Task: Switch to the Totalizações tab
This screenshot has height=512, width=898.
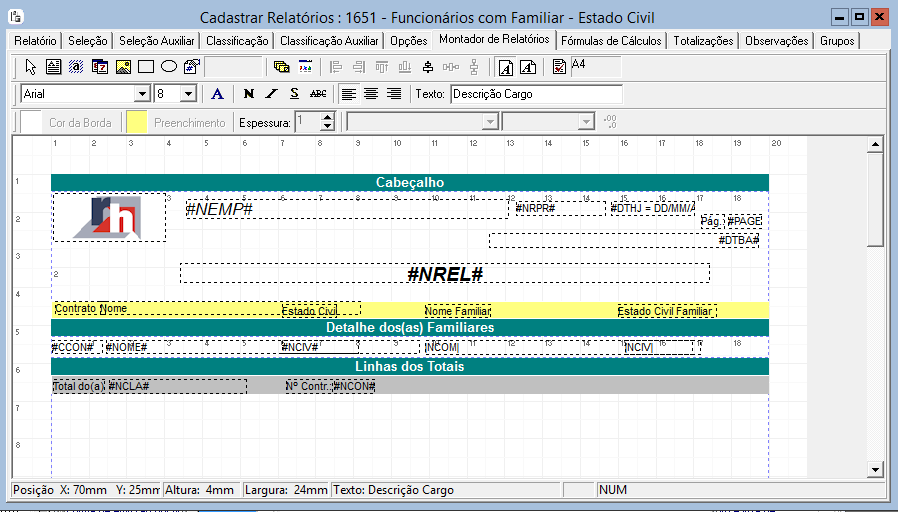Action: pyautogui.click(x=703, y=41)
